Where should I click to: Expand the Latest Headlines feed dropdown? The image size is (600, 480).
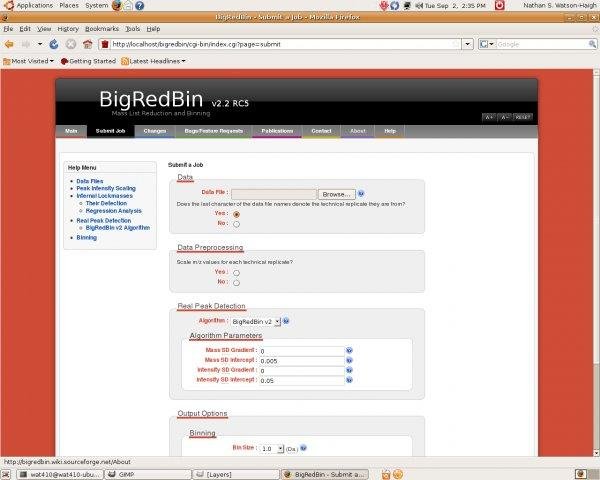point(153,61)
